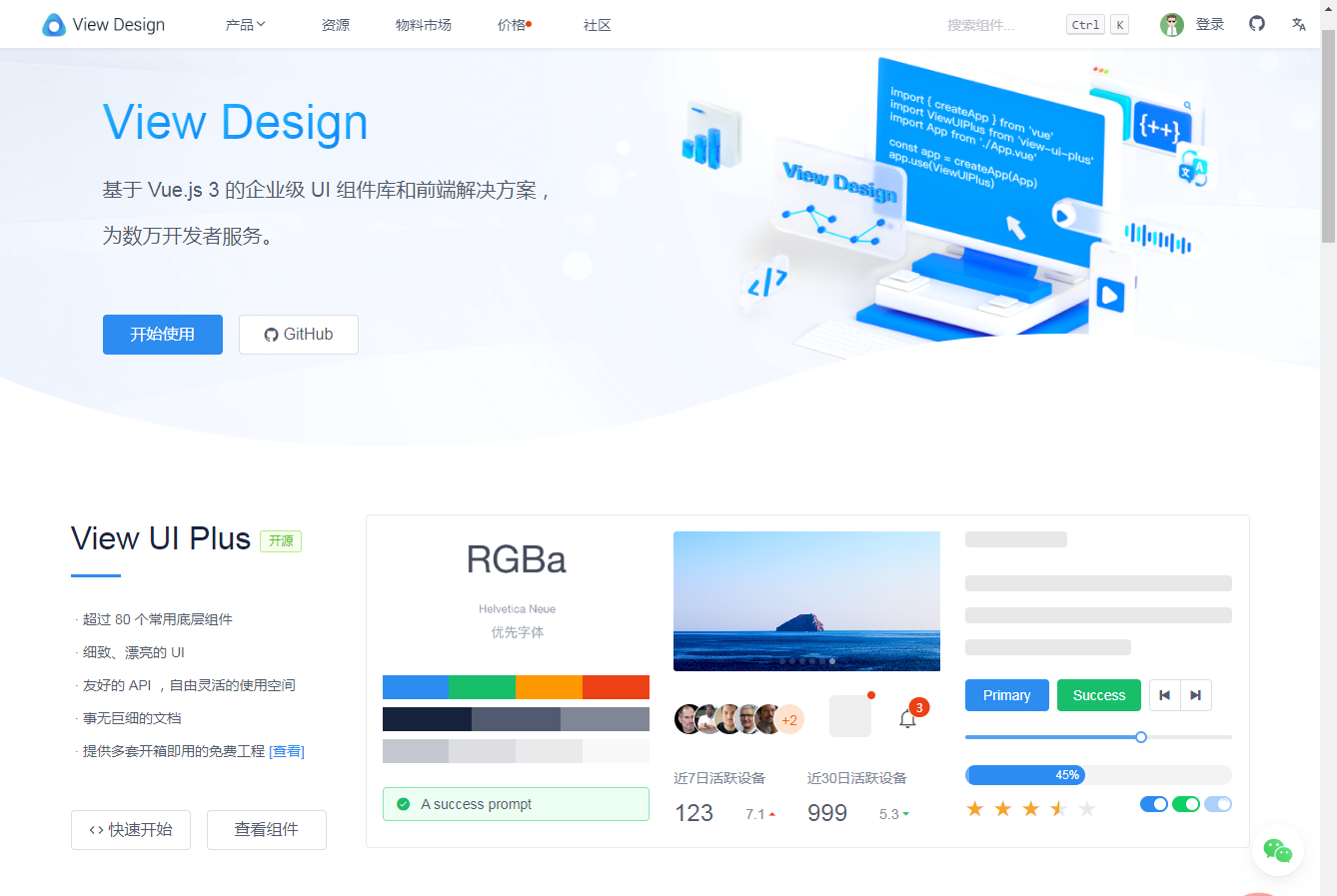Toggle the light-blue disabled switch
Screen dimensions: 1337x896
point(1218,804)
